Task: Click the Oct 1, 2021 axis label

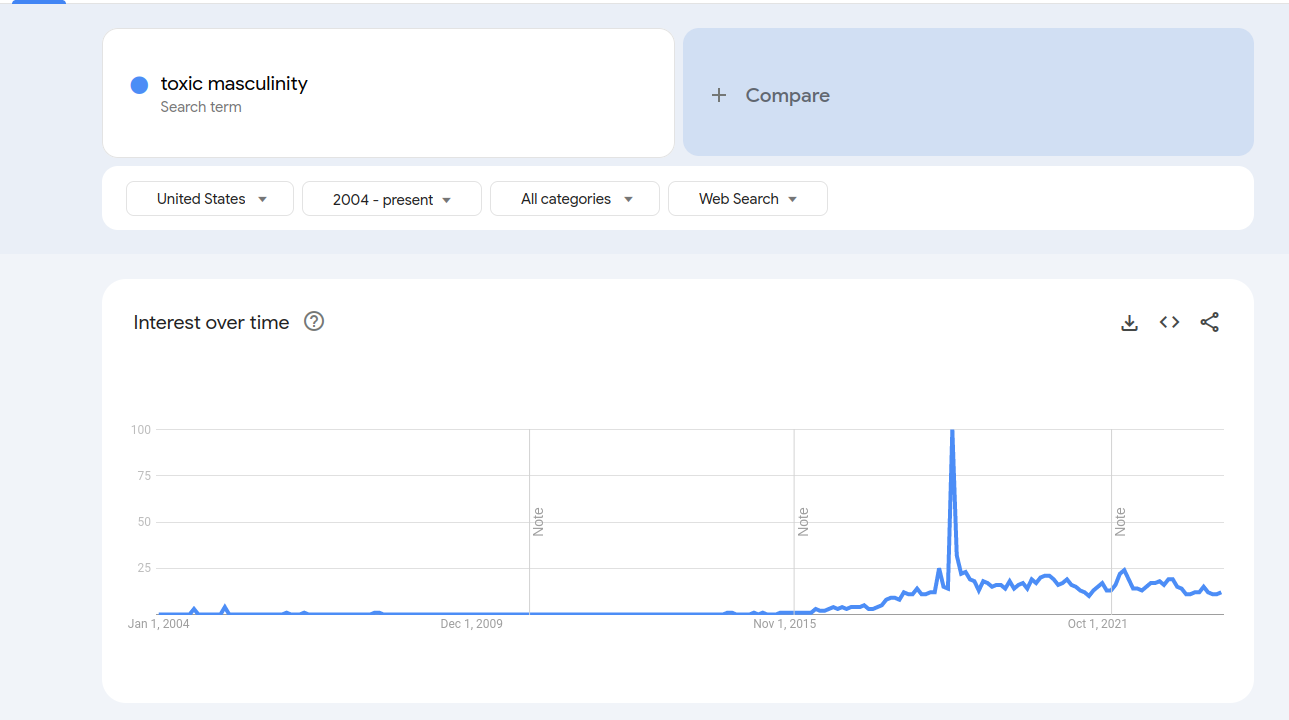Action: 1098,624
